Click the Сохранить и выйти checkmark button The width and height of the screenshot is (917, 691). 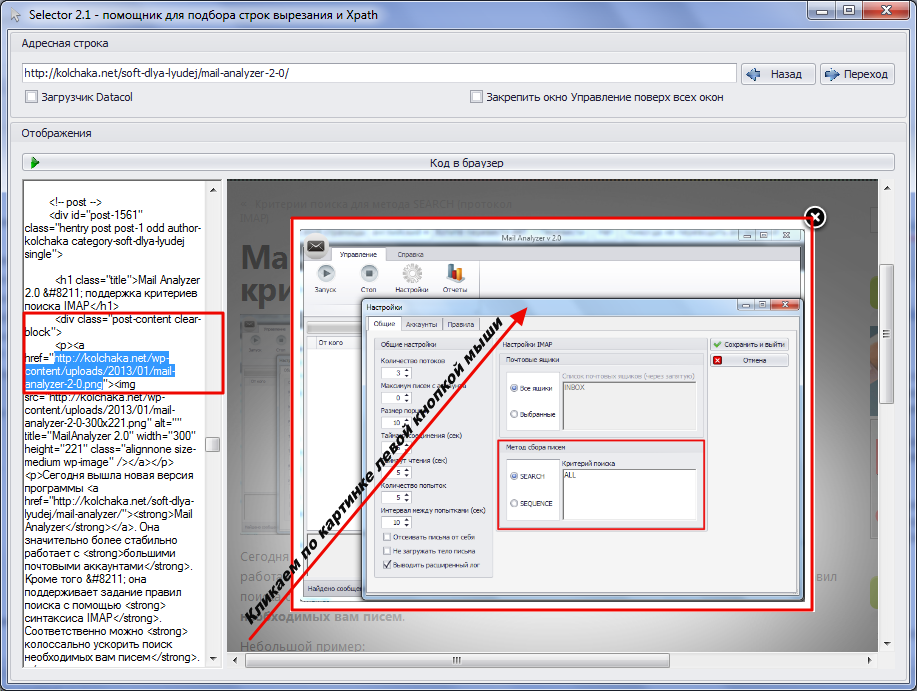(x=749, y=344)
